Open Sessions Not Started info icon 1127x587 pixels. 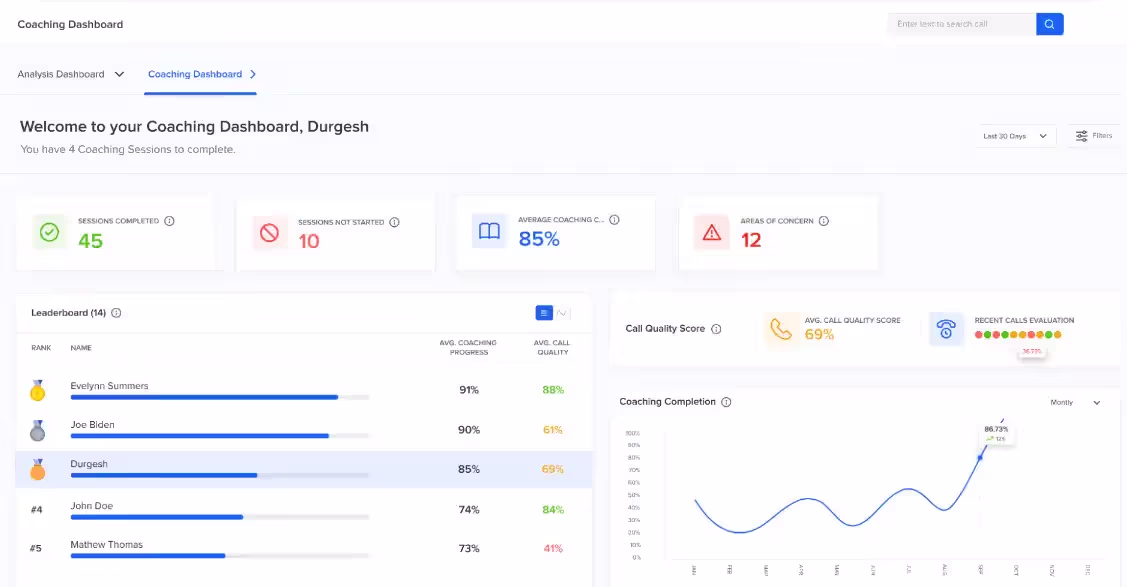click(395, 223)
